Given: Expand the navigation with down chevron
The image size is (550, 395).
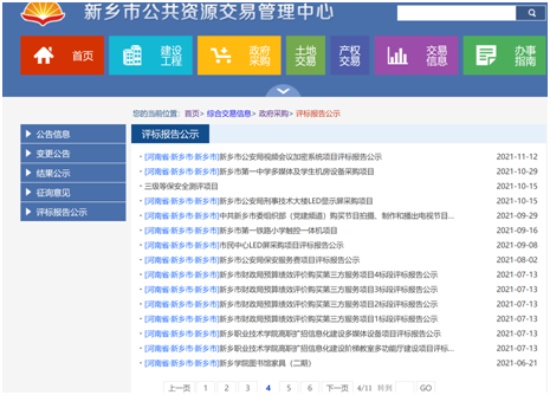Looking at the screenshot, I should pos(283,91).
